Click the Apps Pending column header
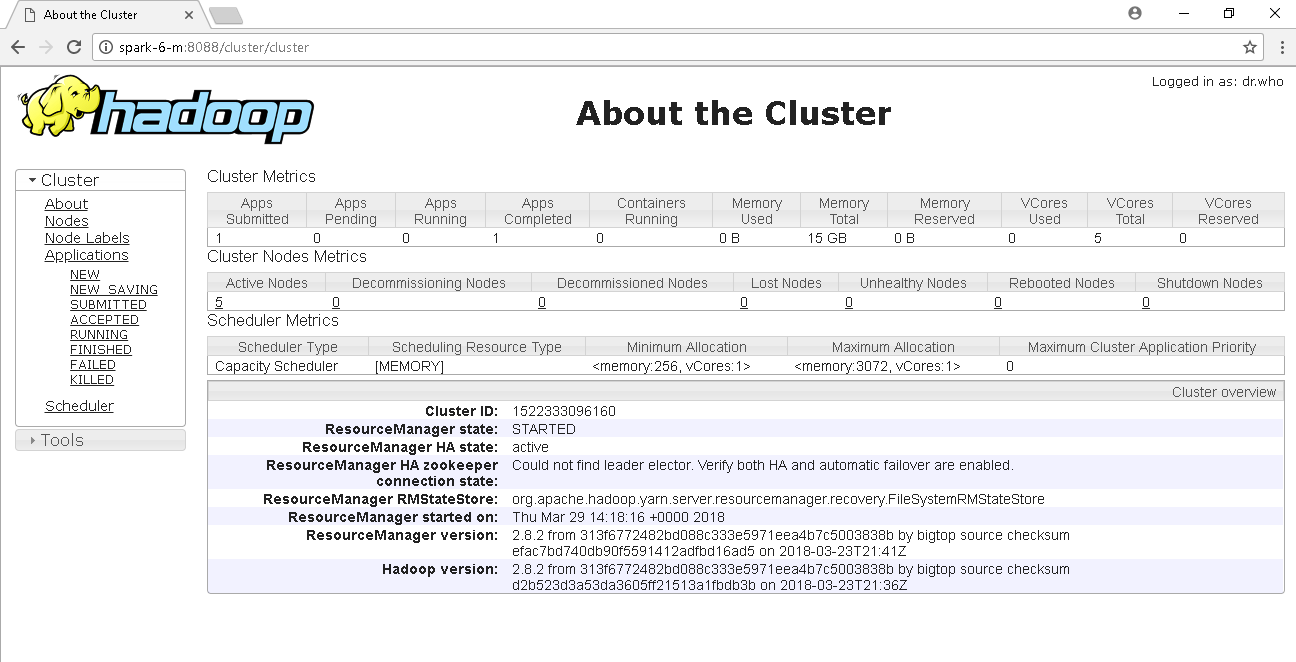 tap(351, 211)
